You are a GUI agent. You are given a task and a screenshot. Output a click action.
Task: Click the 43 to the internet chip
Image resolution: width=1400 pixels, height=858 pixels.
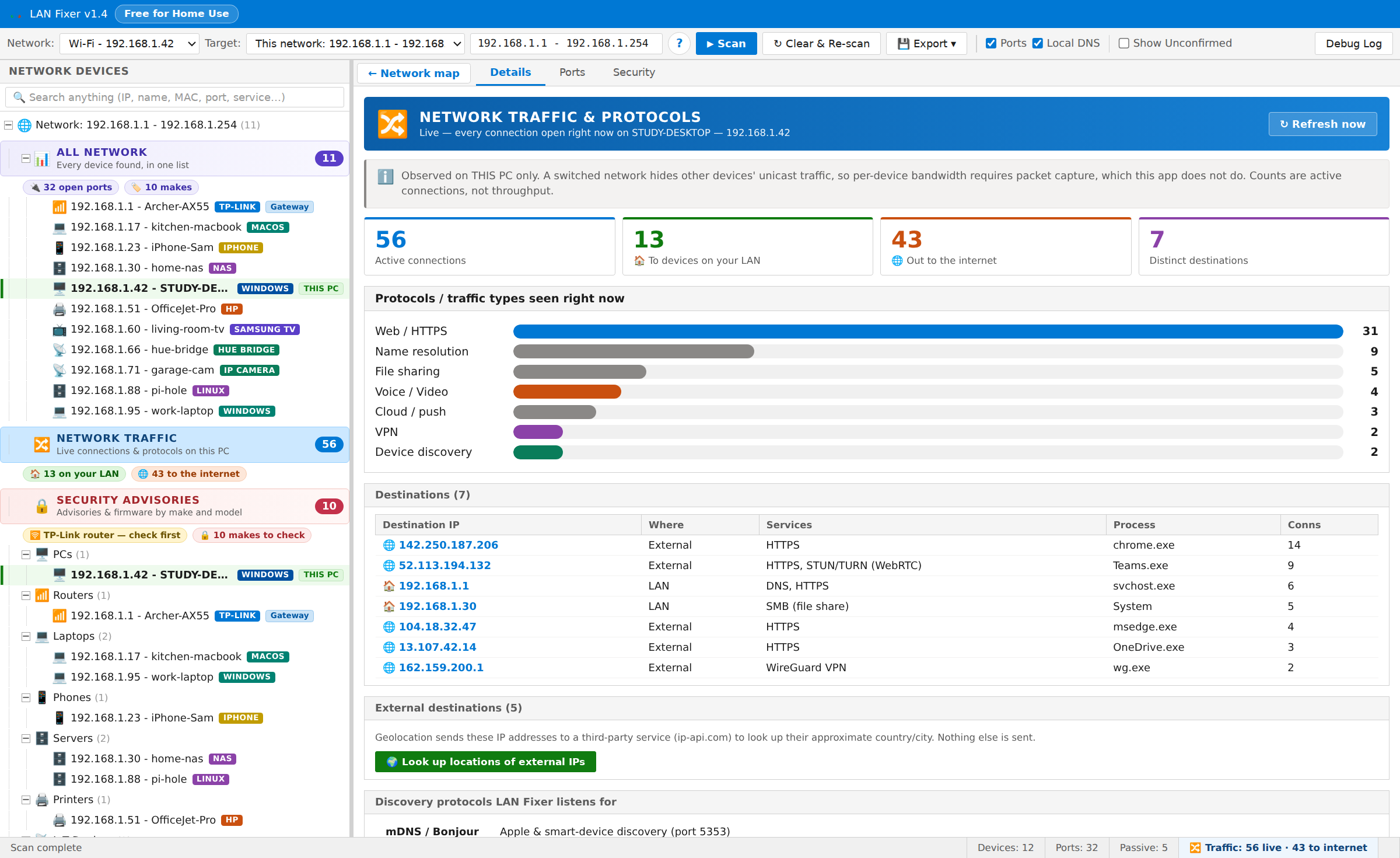point(189,474)
